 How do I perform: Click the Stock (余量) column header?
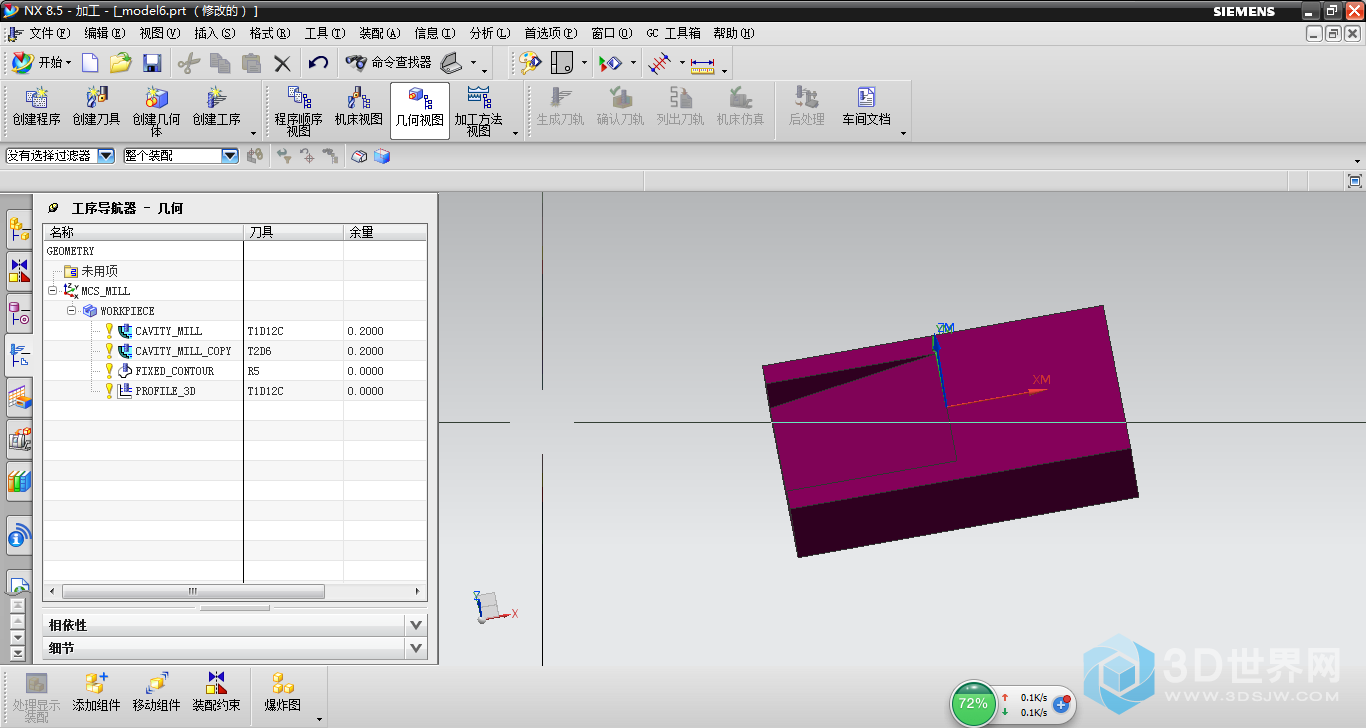tap(386, 232)
